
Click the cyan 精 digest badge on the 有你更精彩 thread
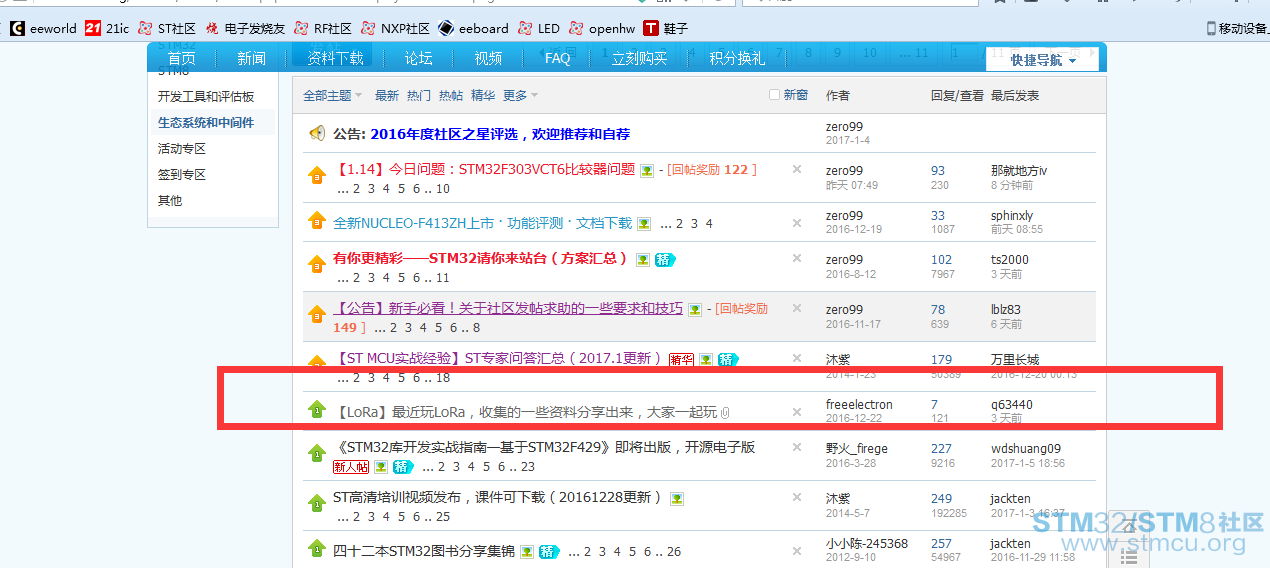665,259
